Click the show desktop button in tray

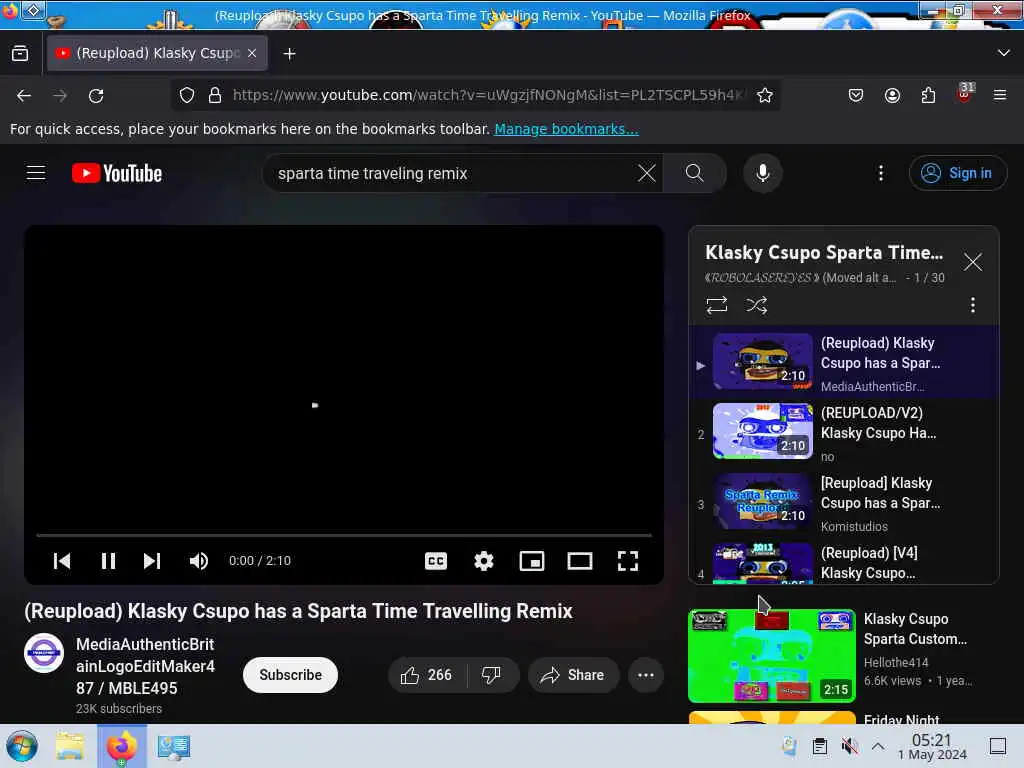pyautogui.click(x=998, y=746)
